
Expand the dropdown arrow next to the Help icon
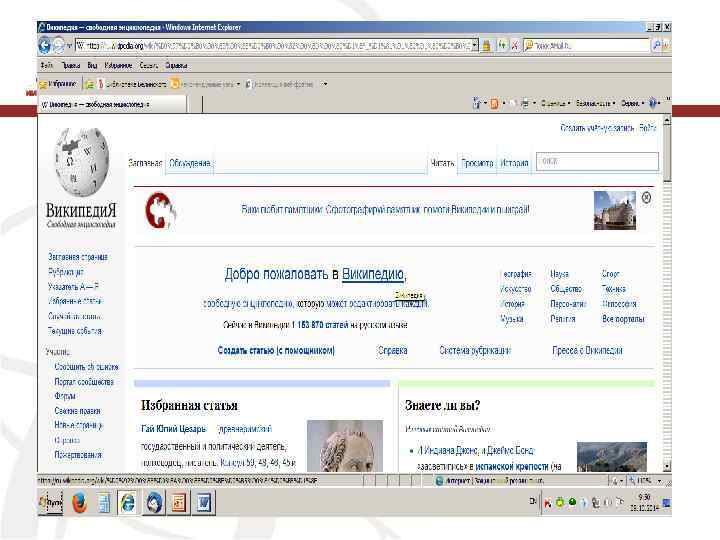coord(659,104)
